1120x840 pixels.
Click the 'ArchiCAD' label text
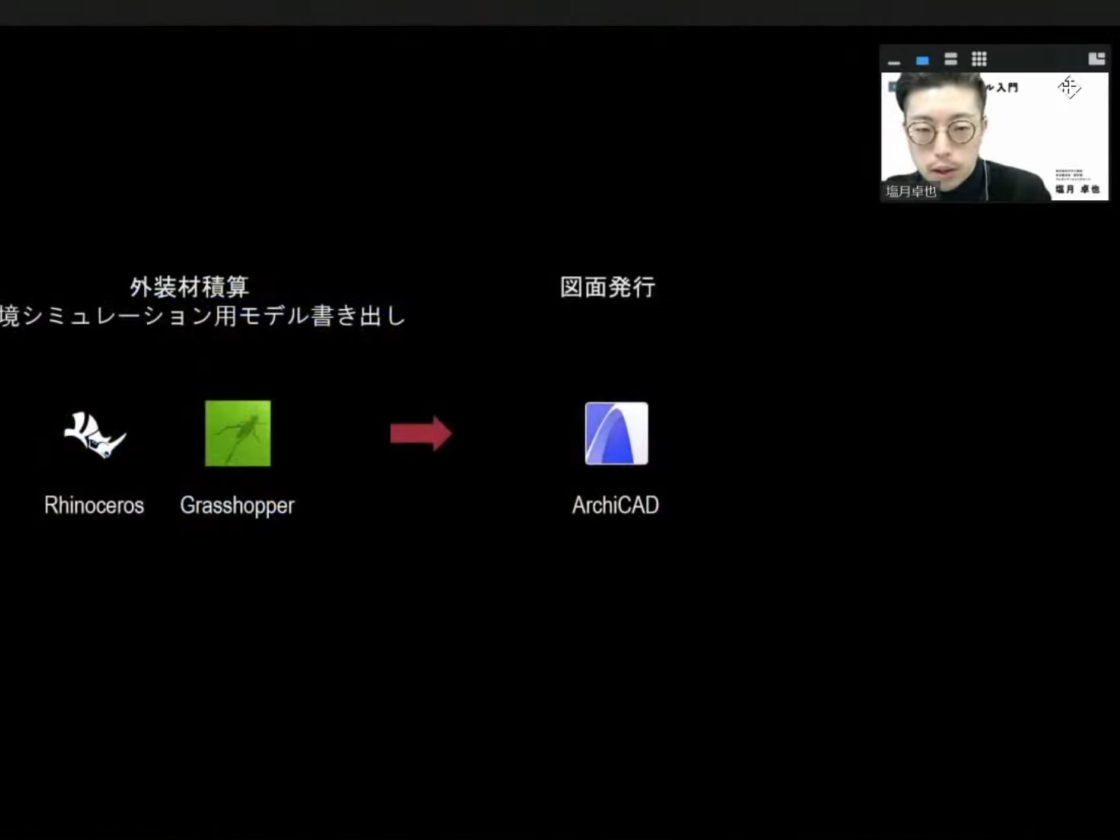click(616, 506)
